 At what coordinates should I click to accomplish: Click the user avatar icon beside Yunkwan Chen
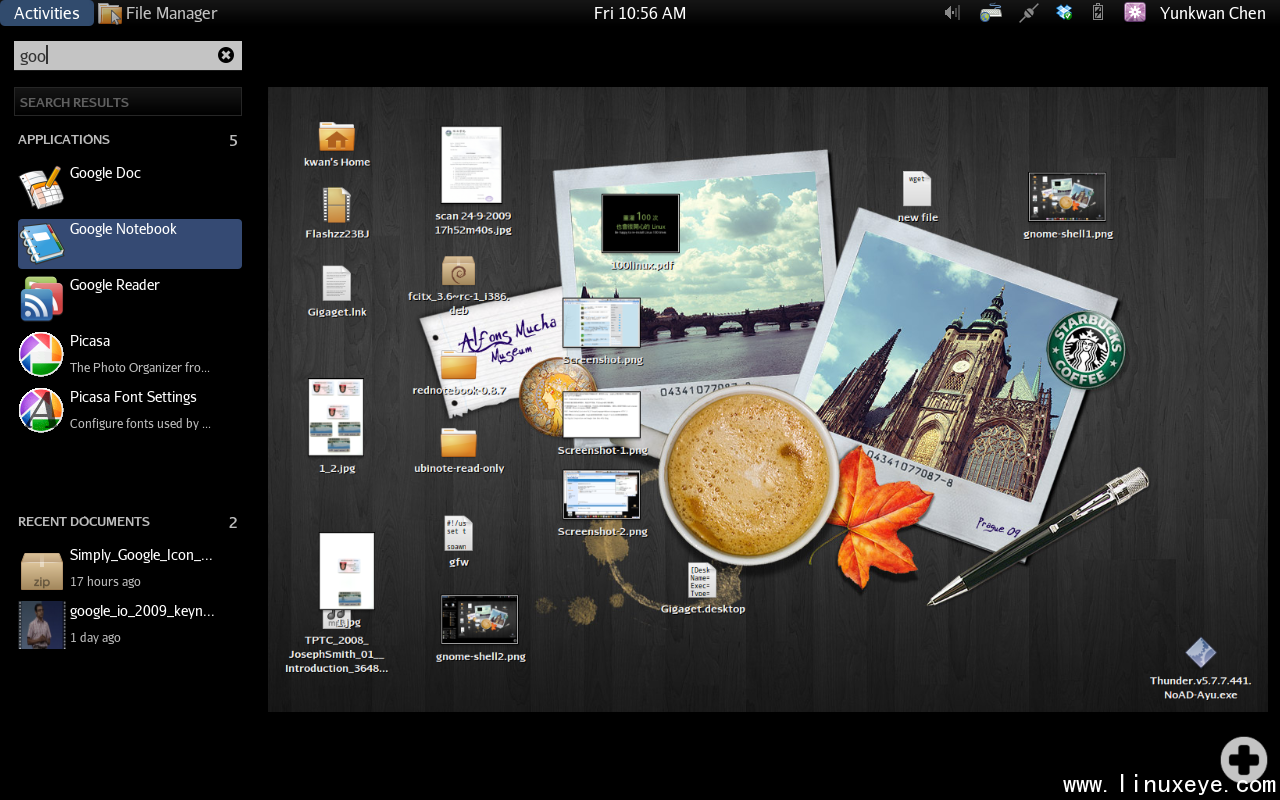(x=1135, y=13)
